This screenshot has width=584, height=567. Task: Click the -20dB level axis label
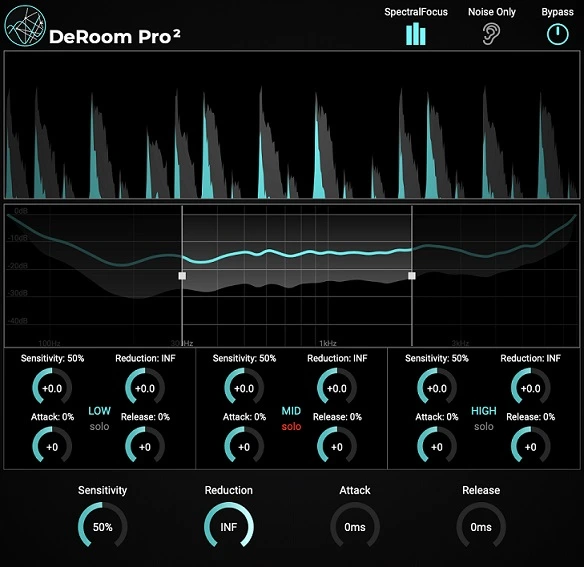click(18, 266)
